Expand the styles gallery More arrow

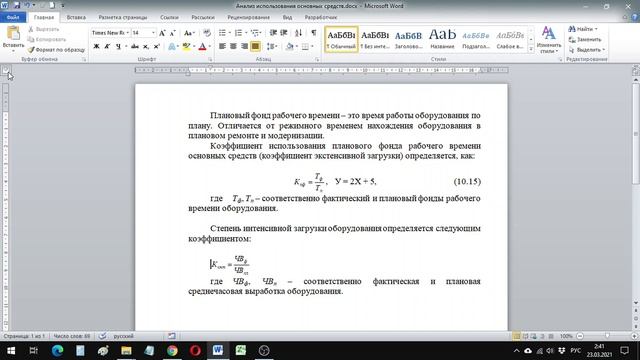531,49
